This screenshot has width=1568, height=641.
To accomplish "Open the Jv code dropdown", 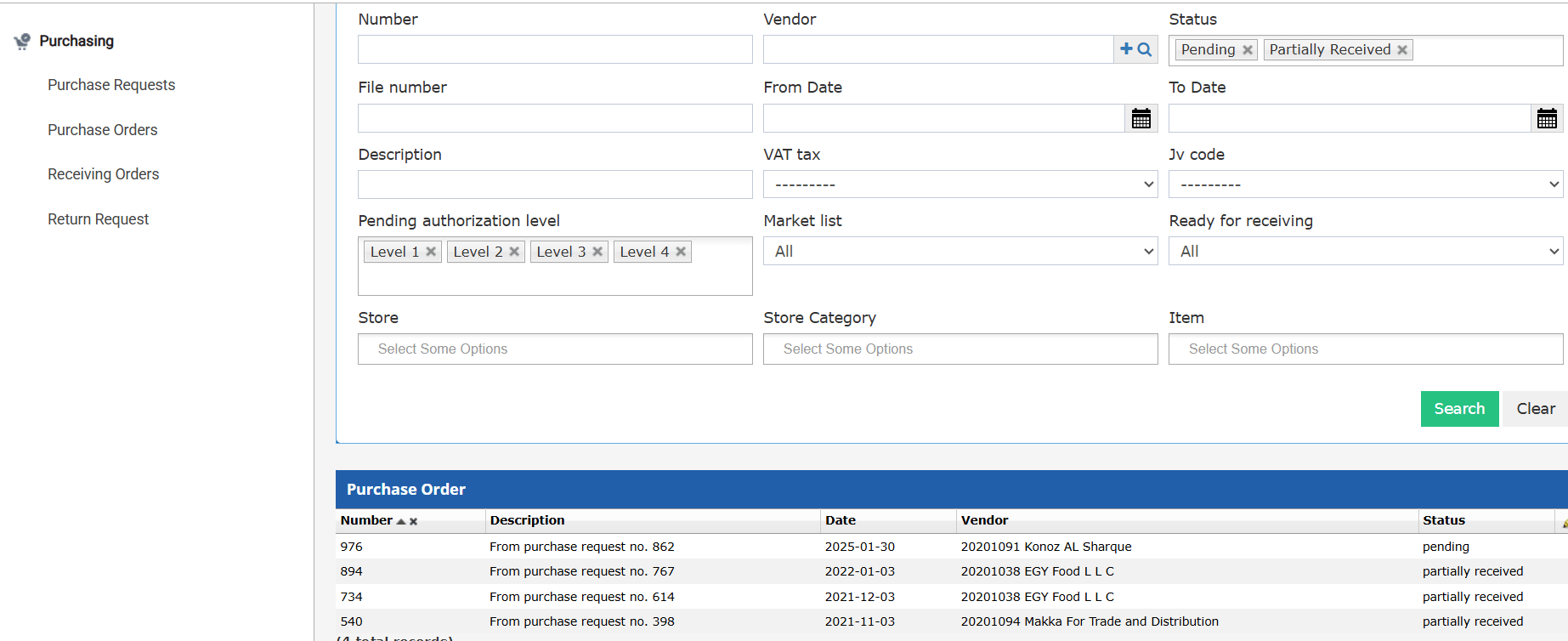I will [x=1366, y=184].
